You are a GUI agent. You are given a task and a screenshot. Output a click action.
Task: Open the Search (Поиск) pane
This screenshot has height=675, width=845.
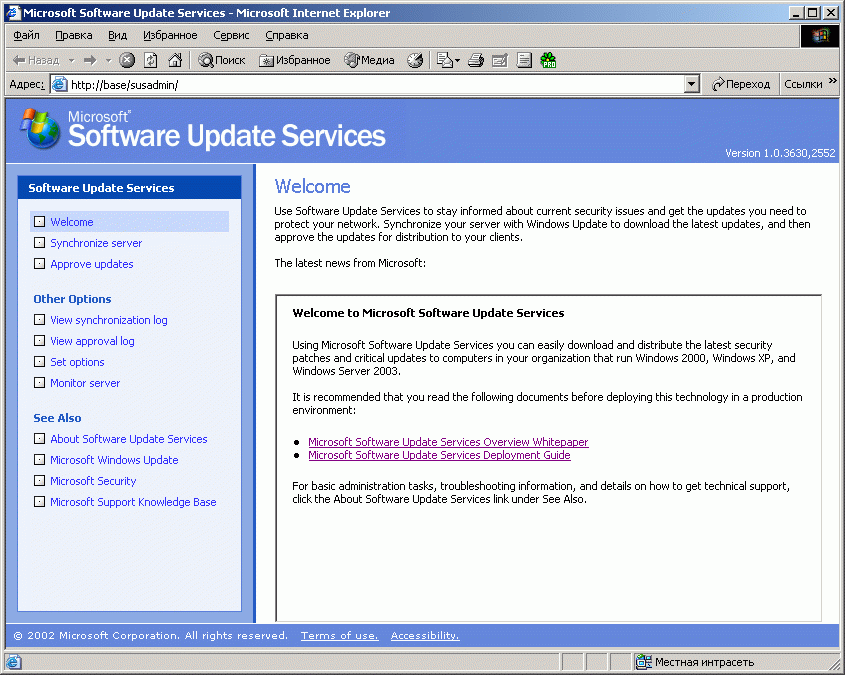(x=221, y=60)
